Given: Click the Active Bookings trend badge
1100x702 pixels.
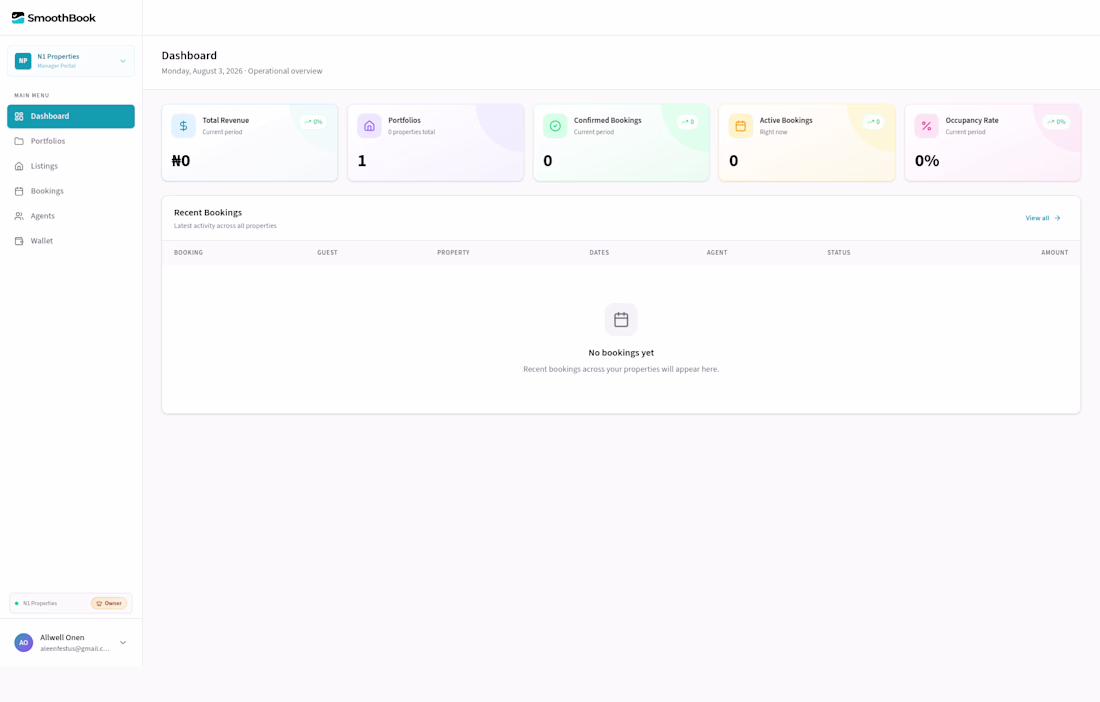Looking at the screenshot, I should pyautogui.click(x=873, y=122).
